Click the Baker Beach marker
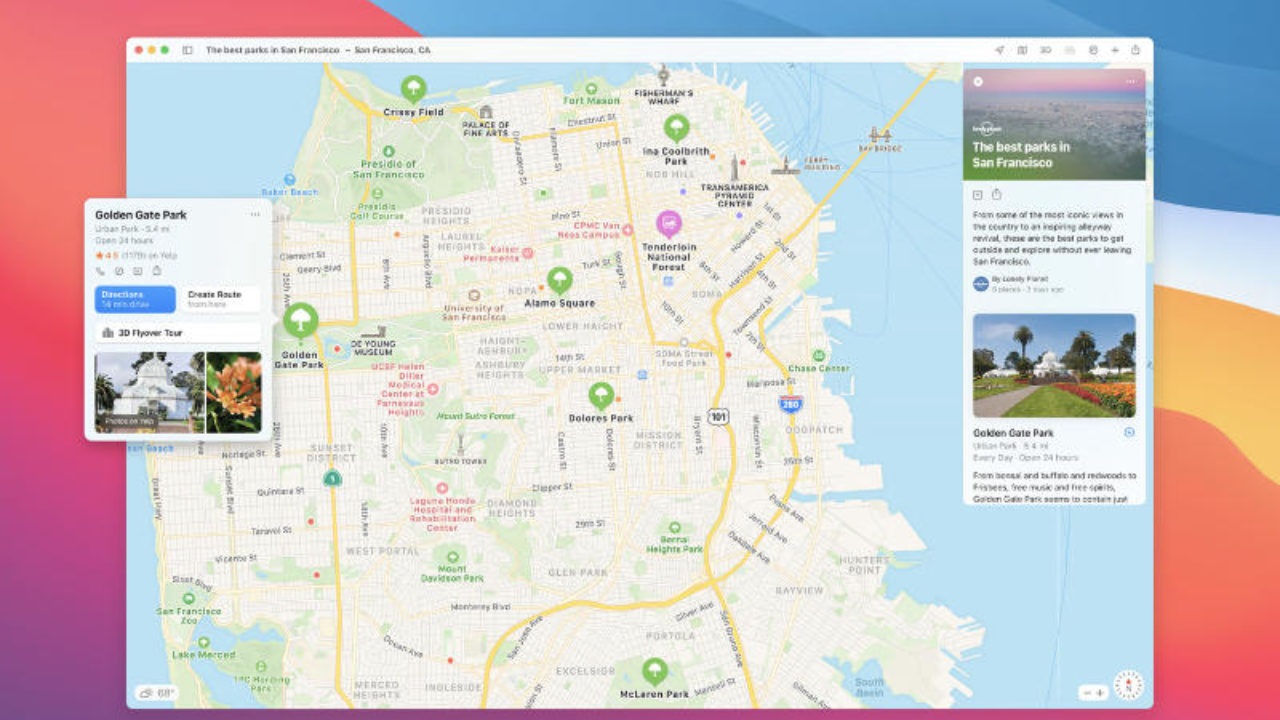1280x720 pixels. pos(289,179)
